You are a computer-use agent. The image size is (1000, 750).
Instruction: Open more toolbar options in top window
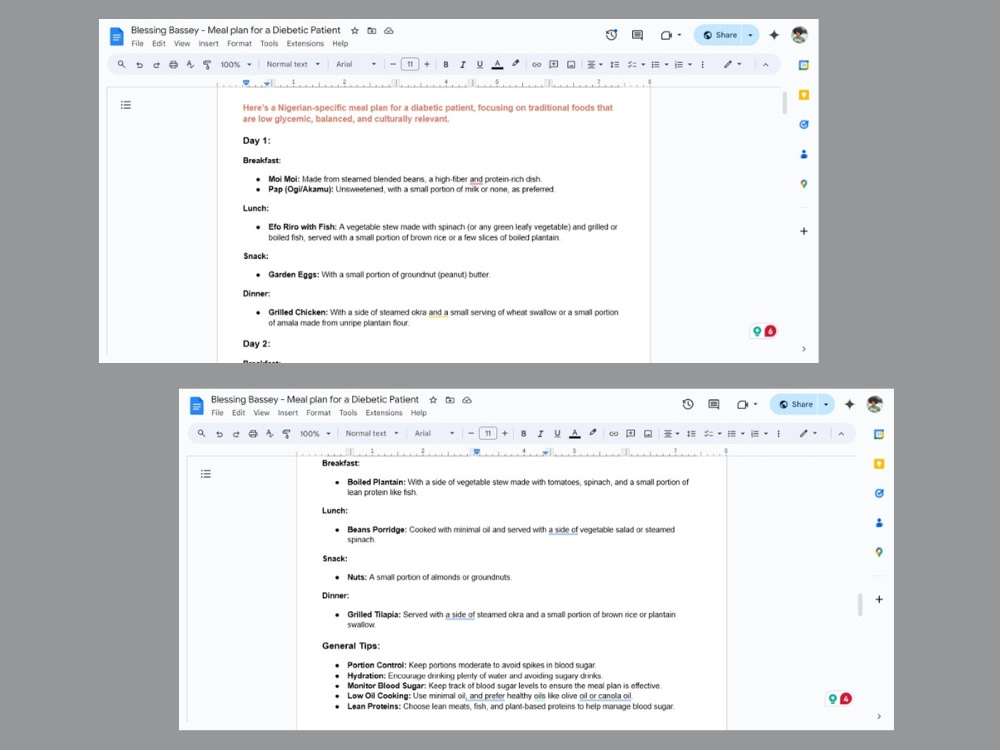point(703,64)
